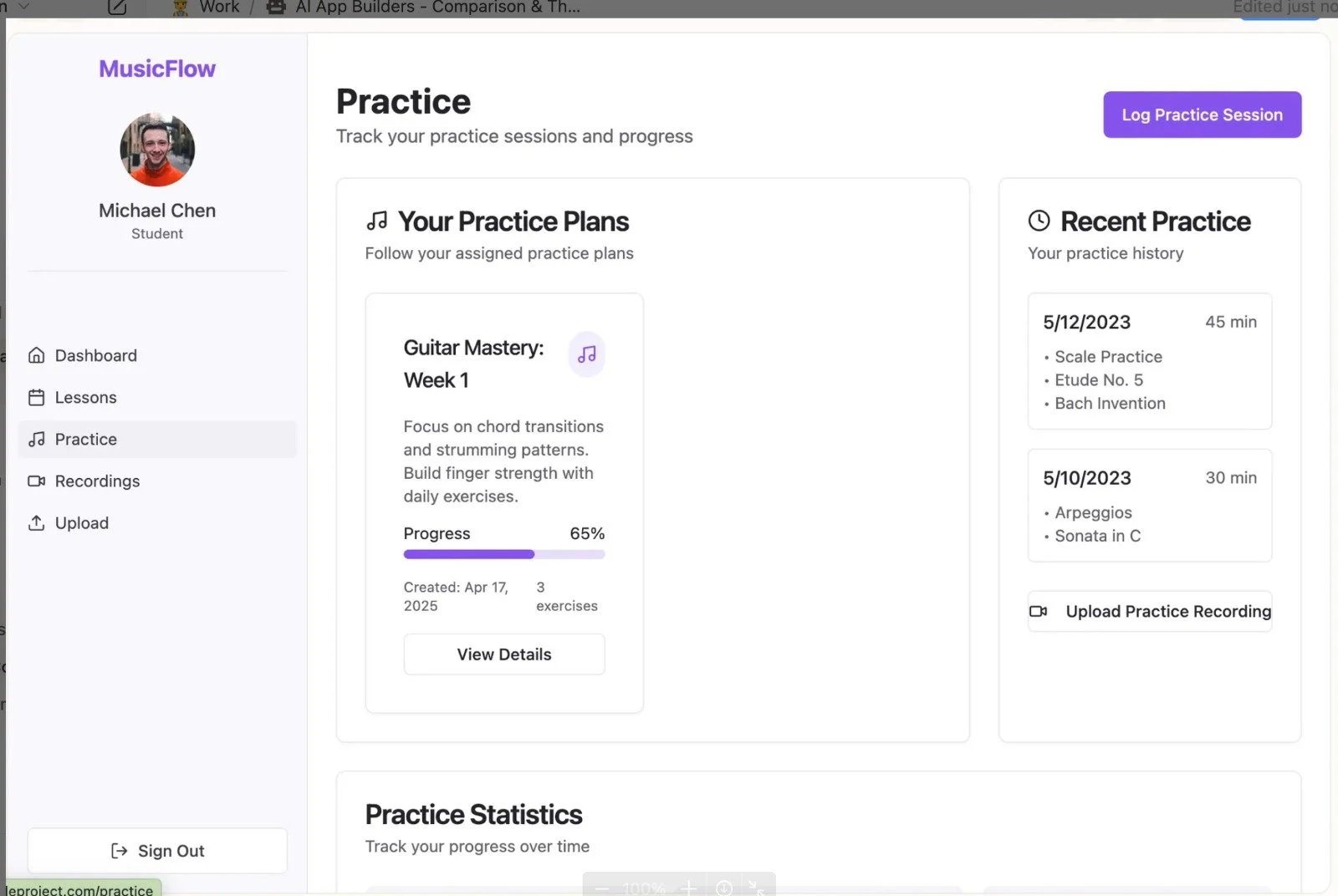The height and width of the screenshot is (896, 1338).
Task: Click Upload Practice Recording button
Action: 1150,611
